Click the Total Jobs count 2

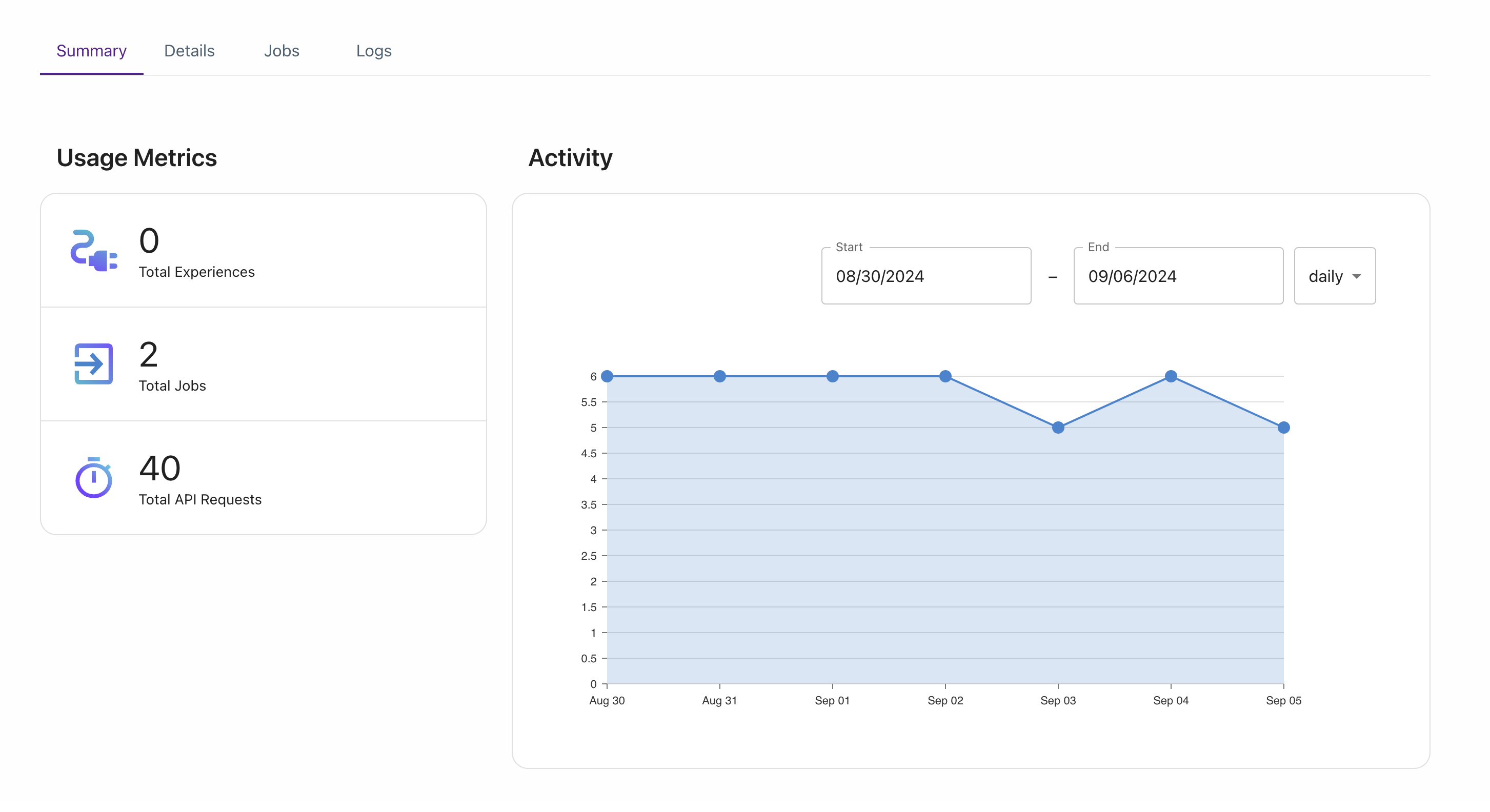click(149, 355)
